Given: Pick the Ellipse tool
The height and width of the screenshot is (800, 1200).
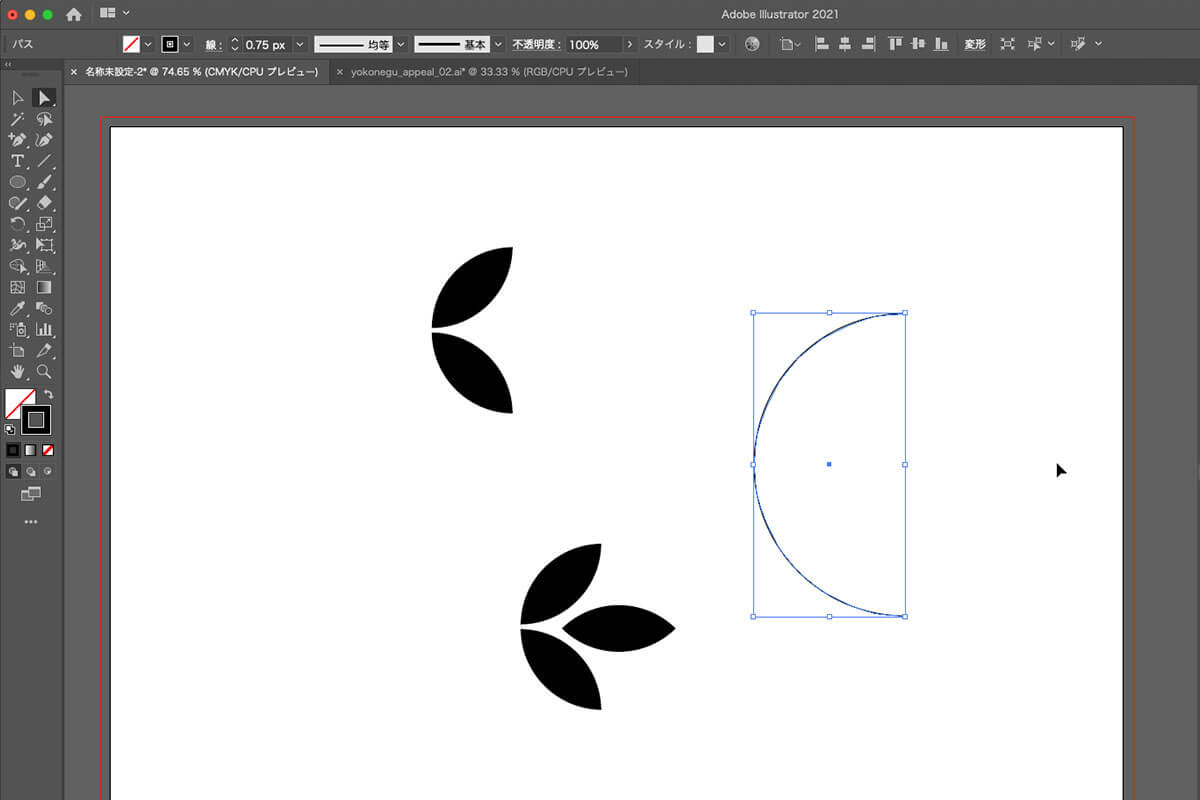Looking at the screenshot, I should pyautogui.click(x=17, y=182).
